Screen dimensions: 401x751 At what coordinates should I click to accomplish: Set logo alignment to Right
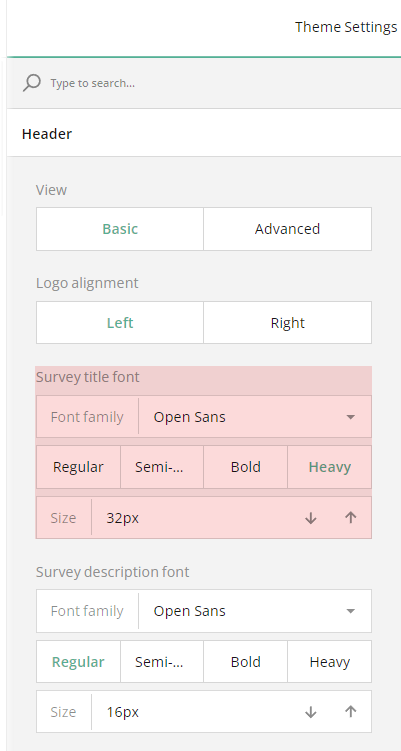click(287, 323)
